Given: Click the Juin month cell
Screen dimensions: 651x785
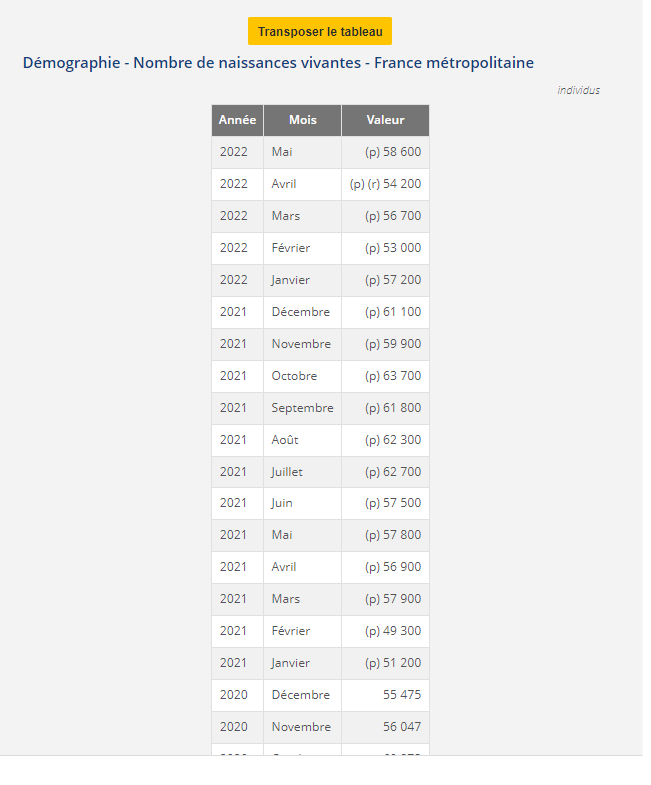Looking at the screenshot, I should pos(282,503).
